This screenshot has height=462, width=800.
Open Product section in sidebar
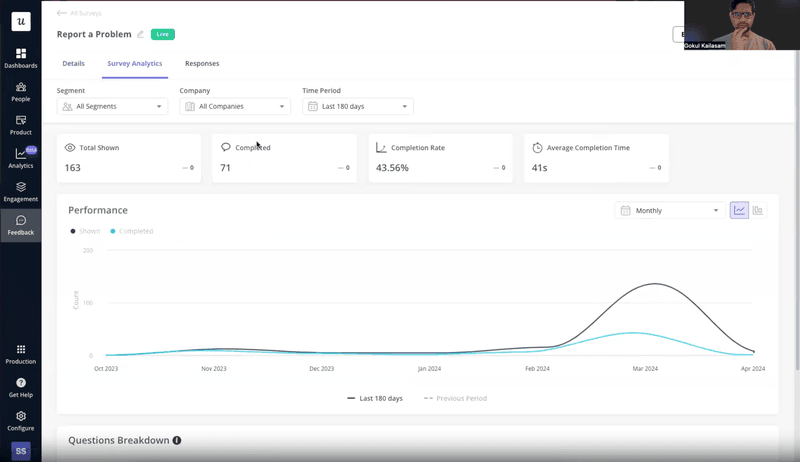click(21, 125)
